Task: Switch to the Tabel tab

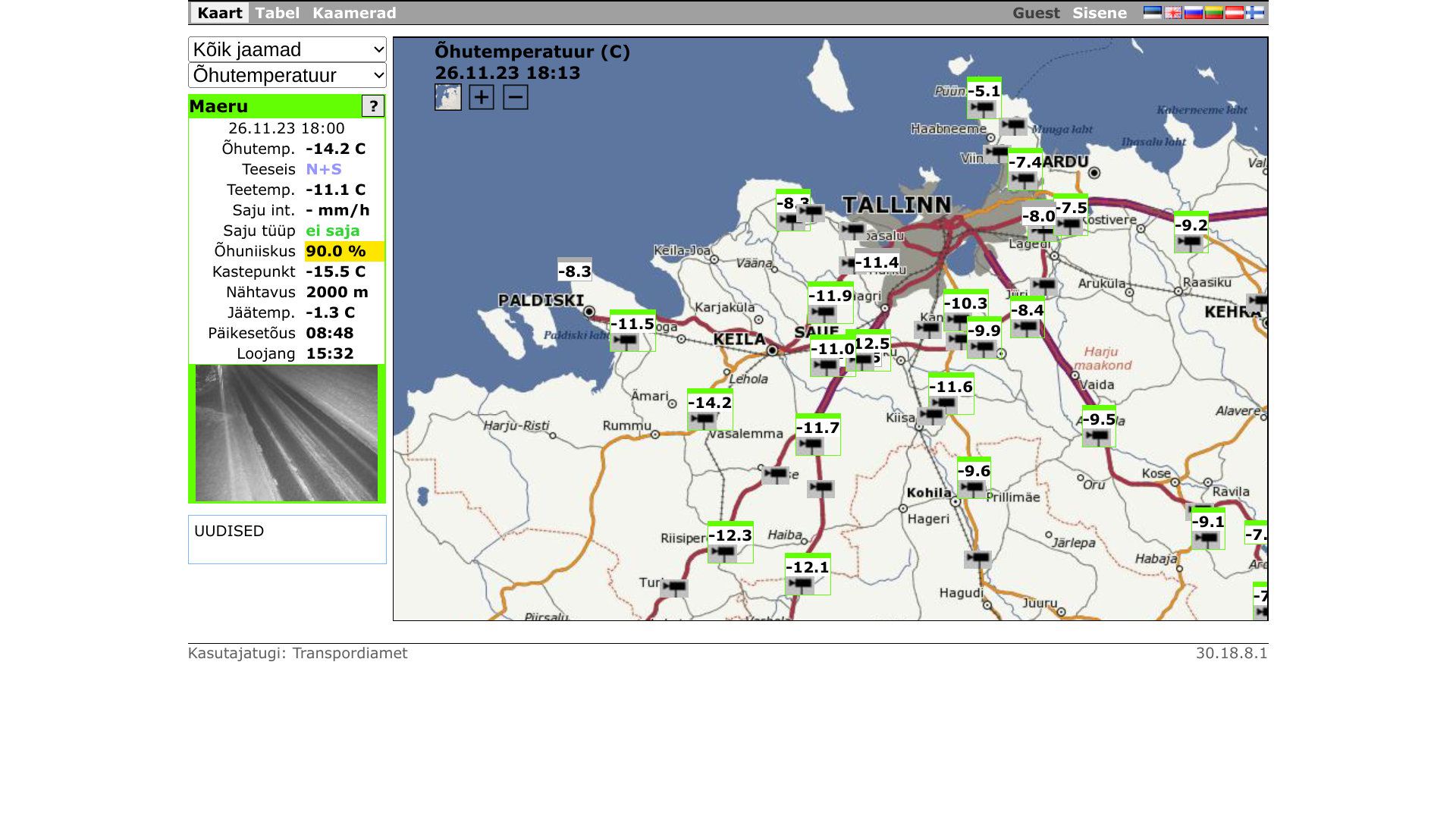Action: point(277,13)
